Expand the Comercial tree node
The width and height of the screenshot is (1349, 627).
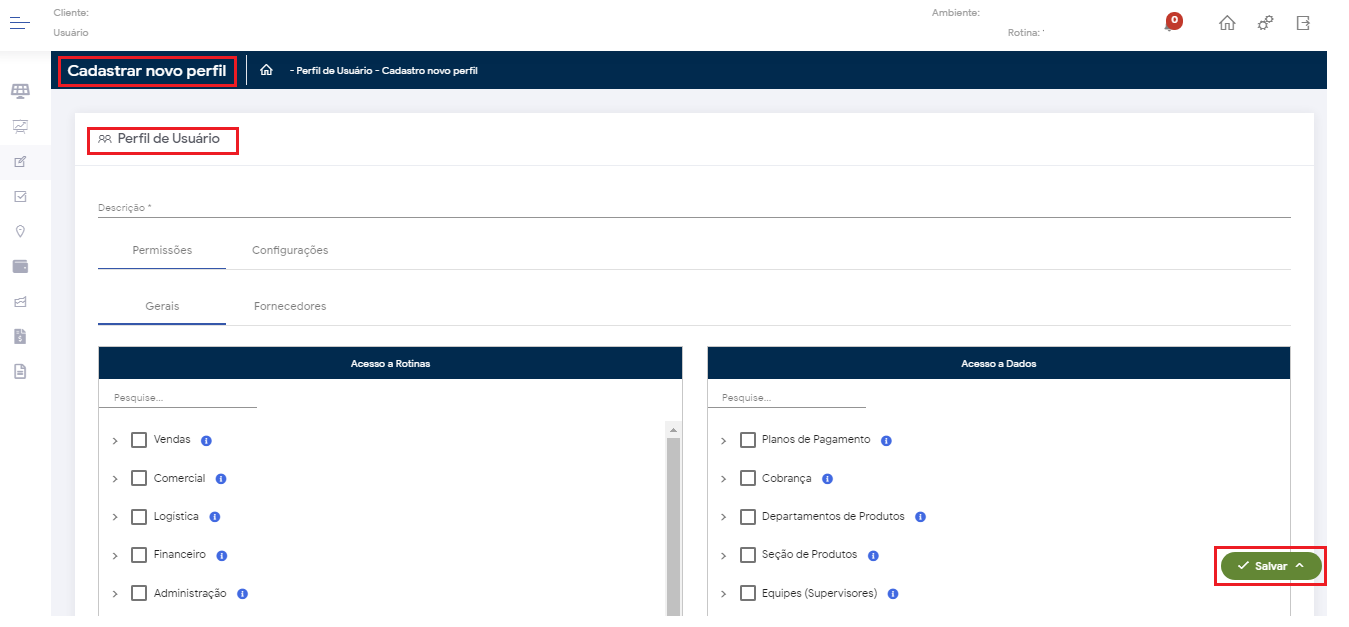(115, 479)
